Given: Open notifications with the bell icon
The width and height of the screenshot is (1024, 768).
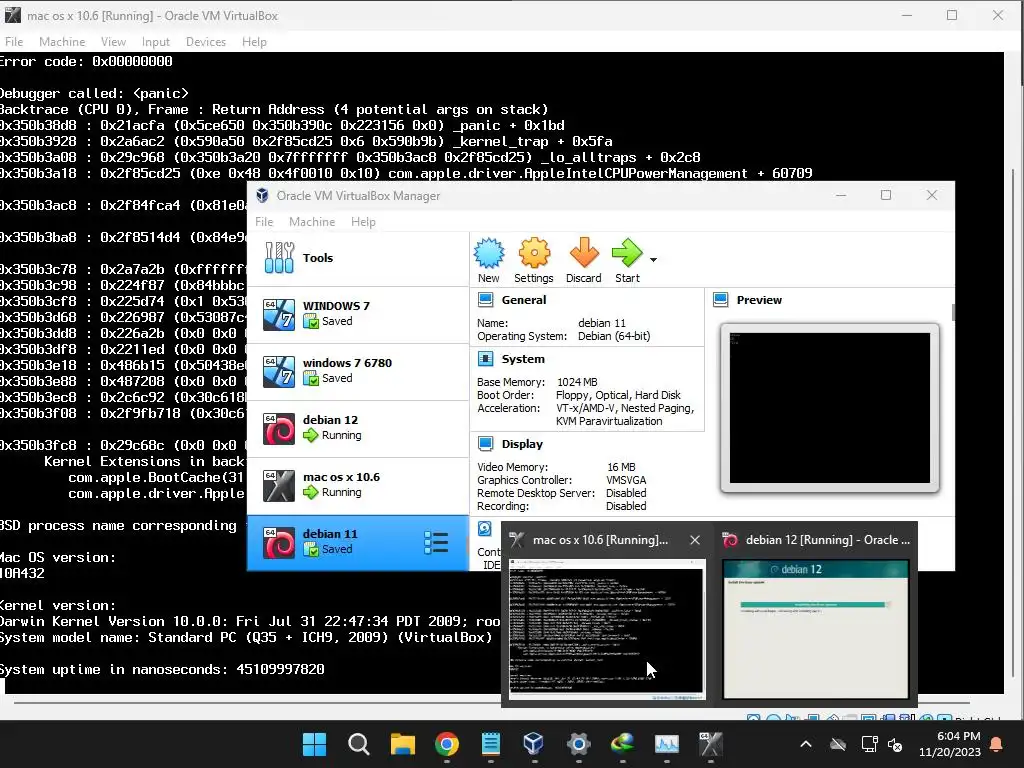Looking at the screenshot, I should point(997,744).
